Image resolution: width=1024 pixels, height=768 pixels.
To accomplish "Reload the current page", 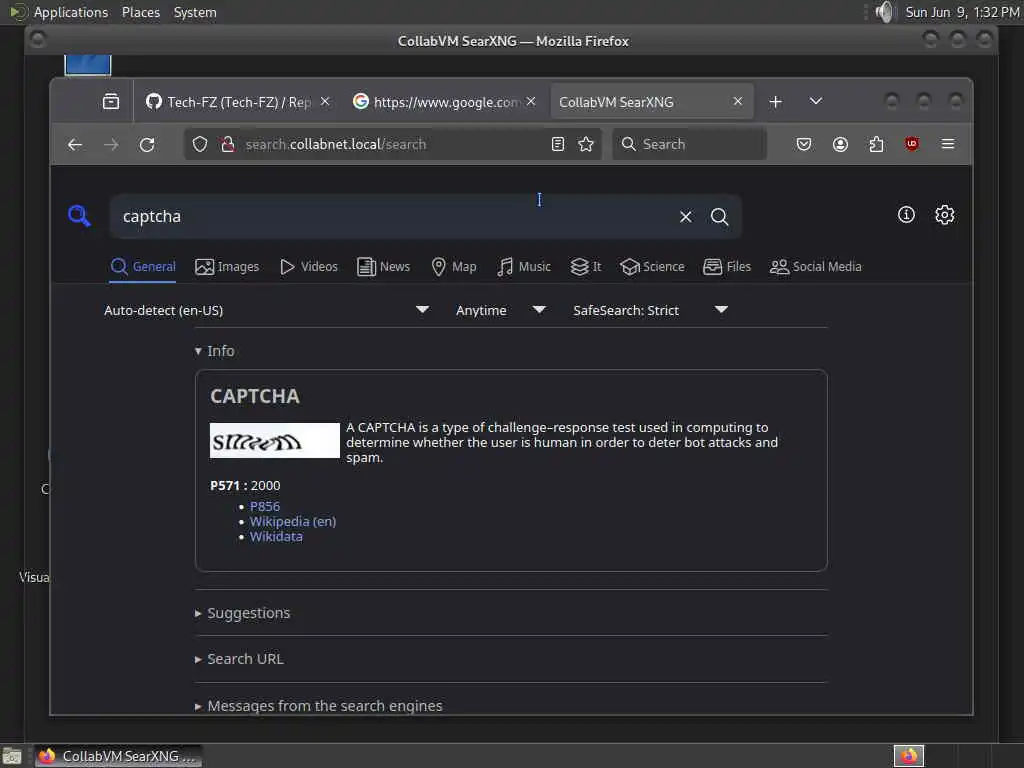I will [148, 144].
